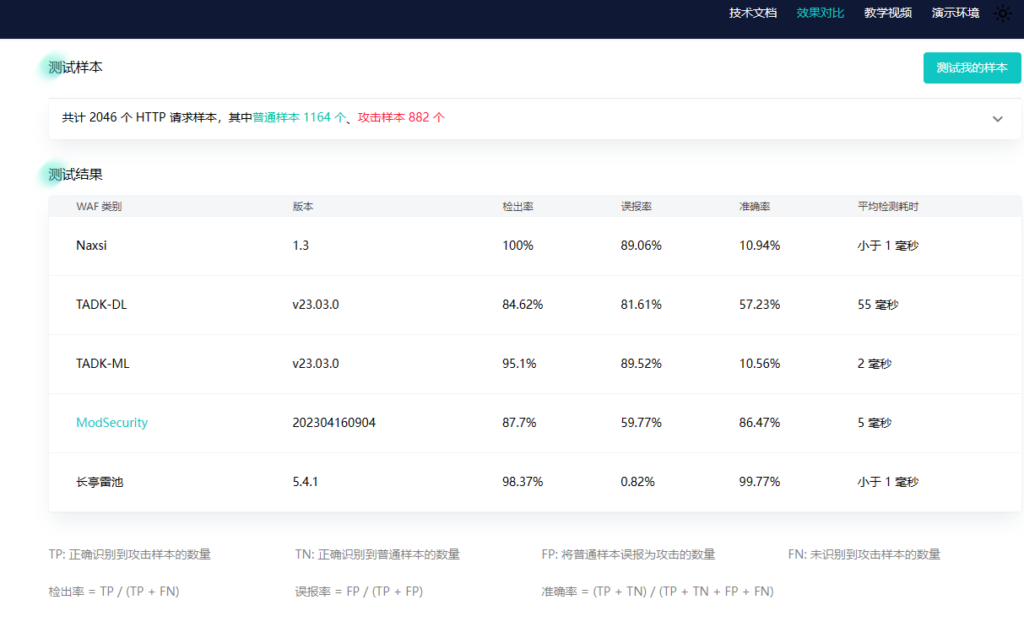1024x627 pixels.
Task: Click the WAF 类别 column header
Action: [x=99, y=206]
